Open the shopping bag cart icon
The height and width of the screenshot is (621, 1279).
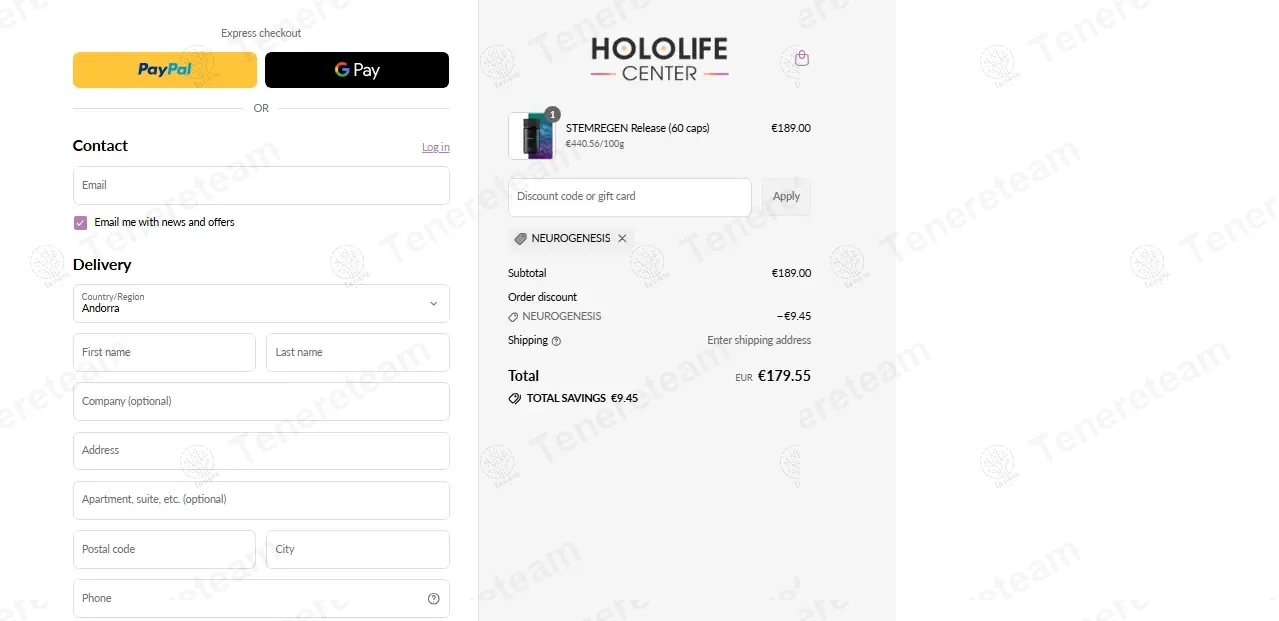801,58
